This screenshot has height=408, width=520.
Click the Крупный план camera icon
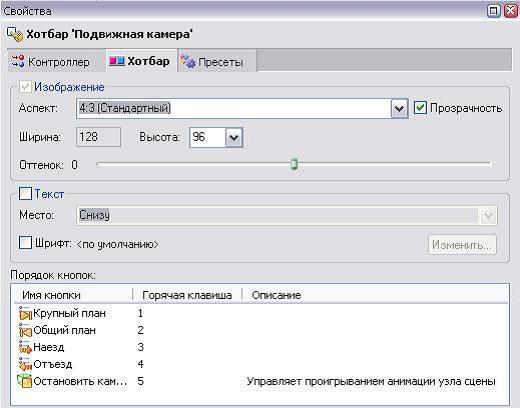(25, 313)
